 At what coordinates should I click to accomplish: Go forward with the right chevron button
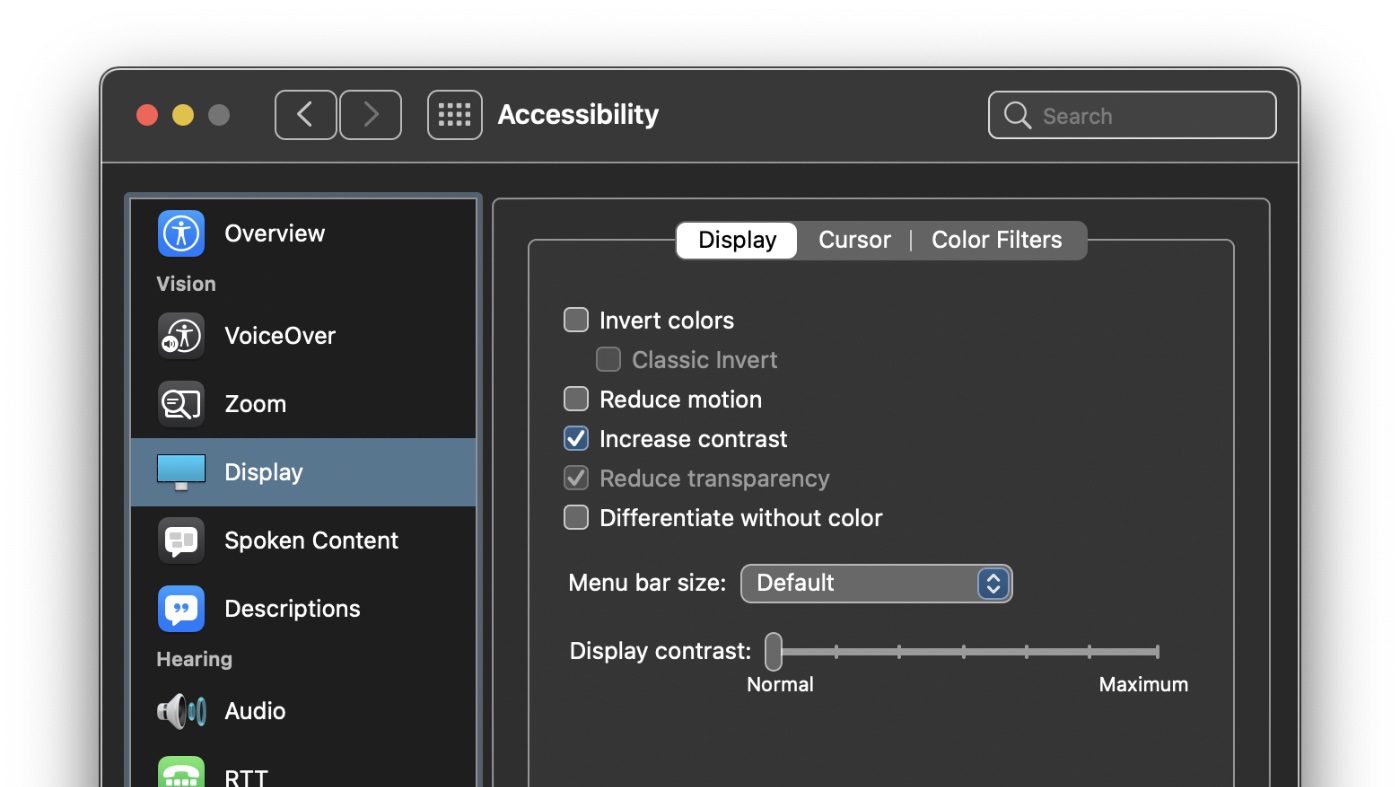(x=370, y=115)
